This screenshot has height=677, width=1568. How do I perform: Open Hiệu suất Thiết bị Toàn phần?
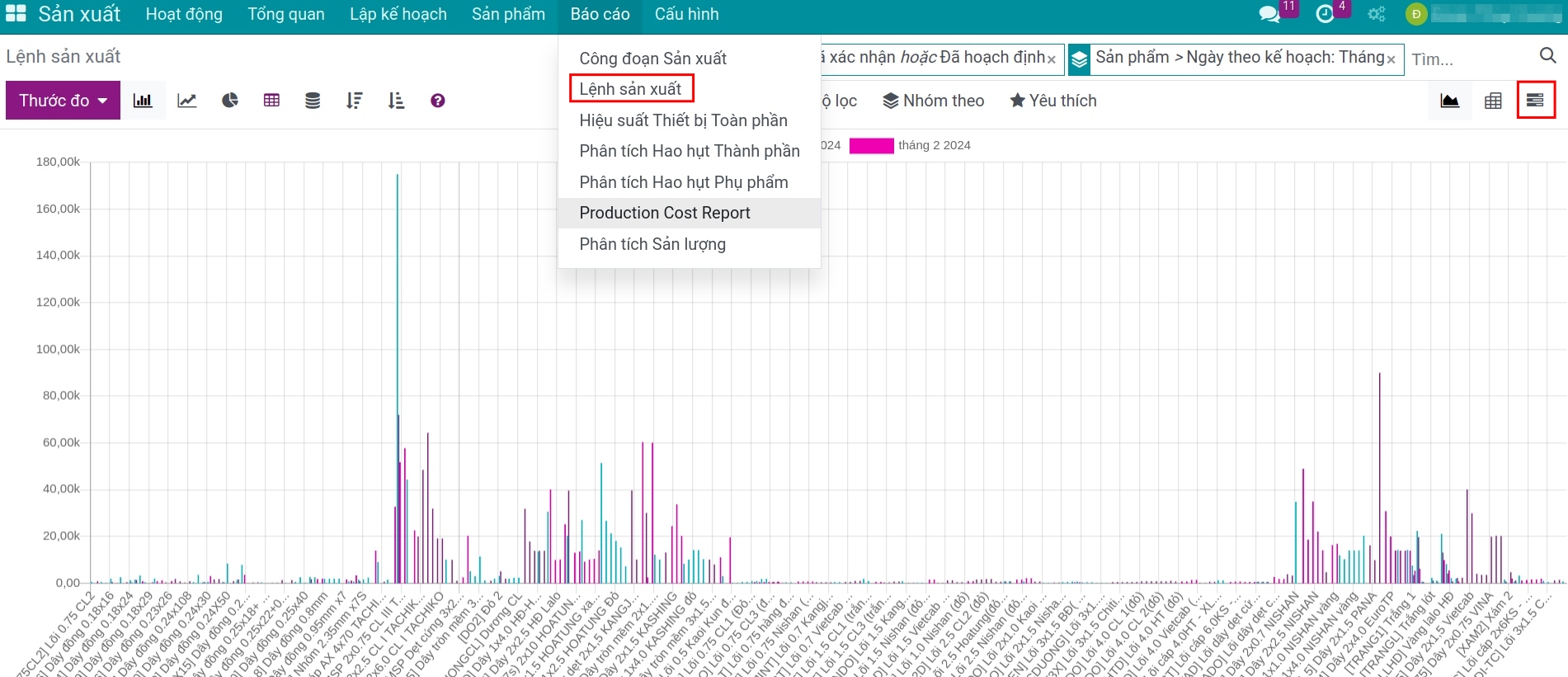(689, 120)
